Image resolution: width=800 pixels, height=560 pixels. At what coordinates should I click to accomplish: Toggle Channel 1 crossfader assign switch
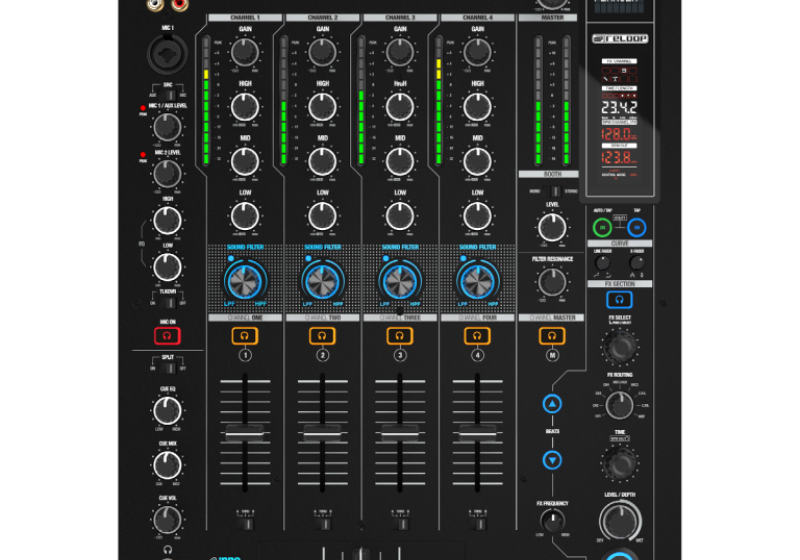pyautogui.click(x=245, y=522)
